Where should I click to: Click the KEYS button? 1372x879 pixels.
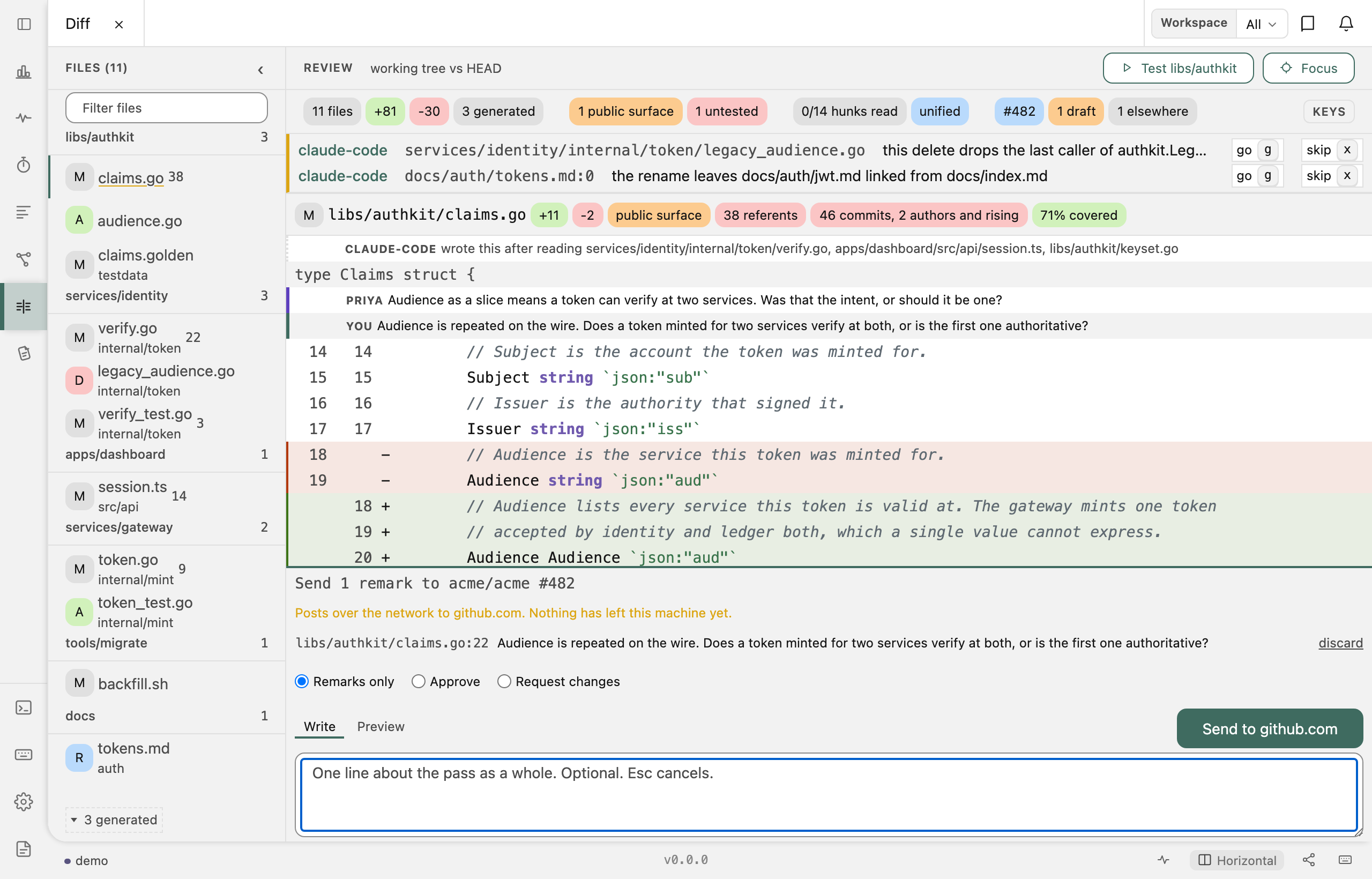point(1329,112)
